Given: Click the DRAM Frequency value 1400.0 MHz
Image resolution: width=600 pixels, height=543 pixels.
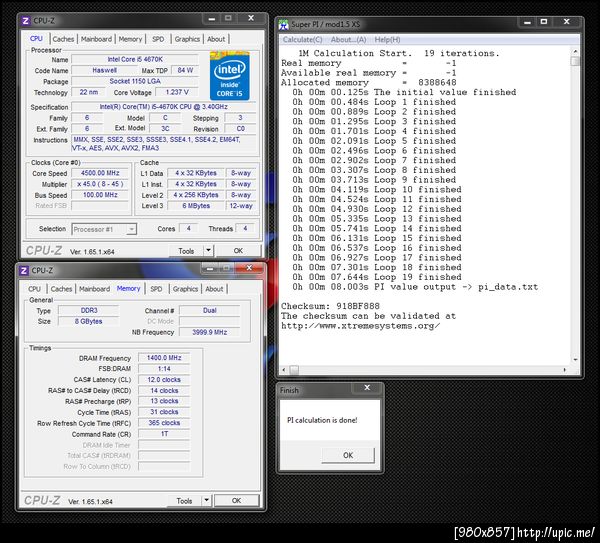Looking at the screenshot, I should (x=164, y=358).
